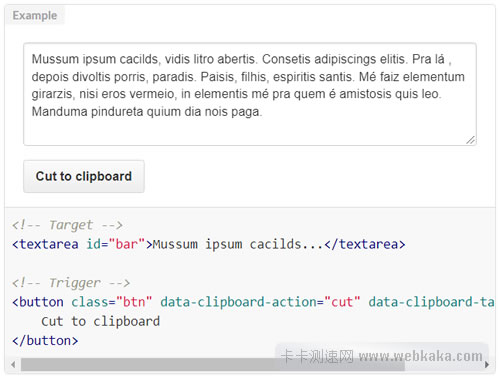Click the Target comment line in code

tap(67, 225)
